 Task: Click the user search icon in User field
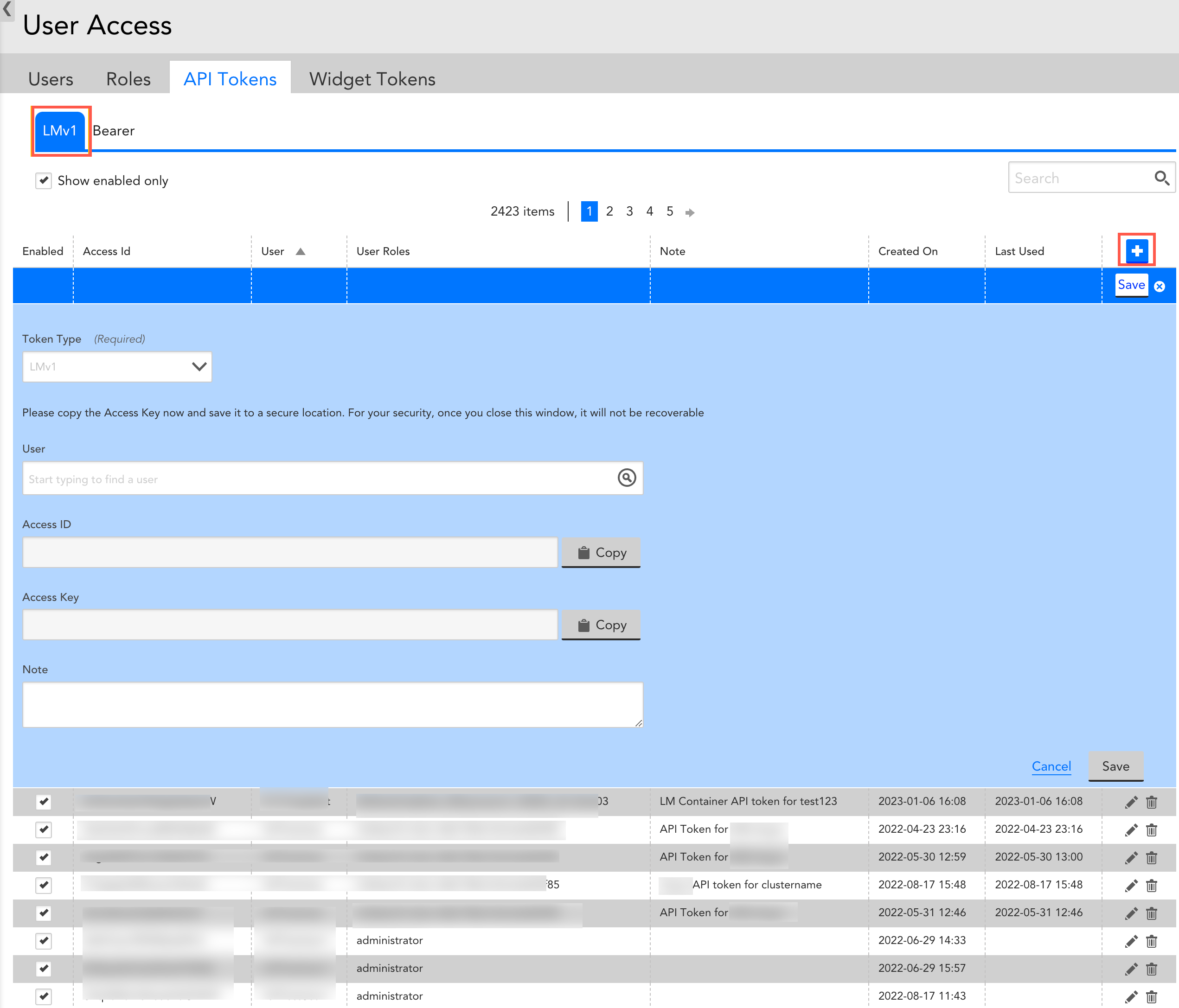(x=627, y=477)
